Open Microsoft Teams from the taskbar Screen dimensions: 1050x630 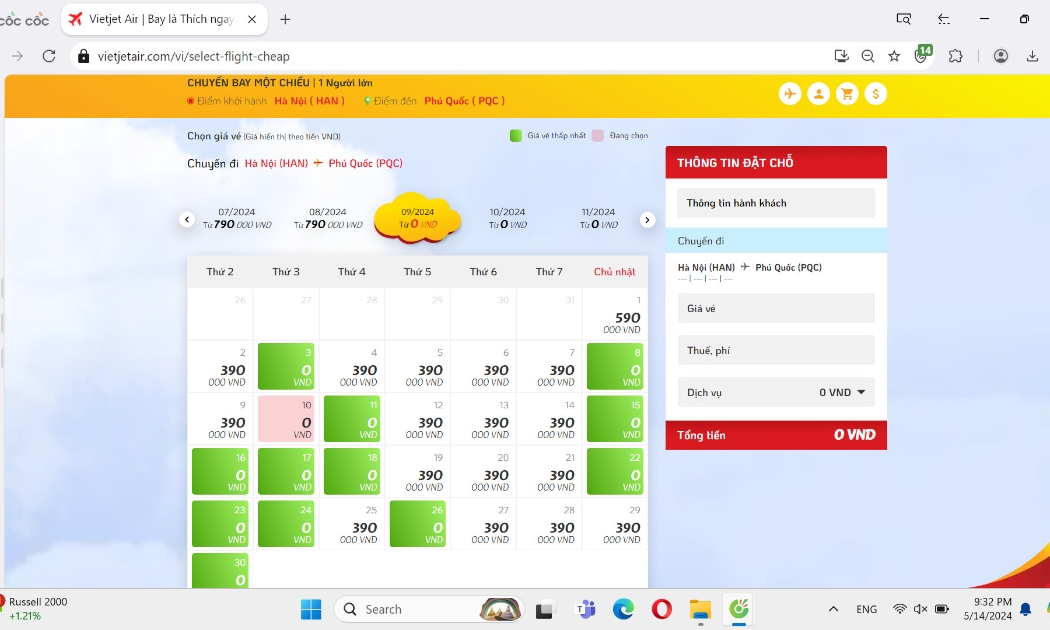coord(586,609)
